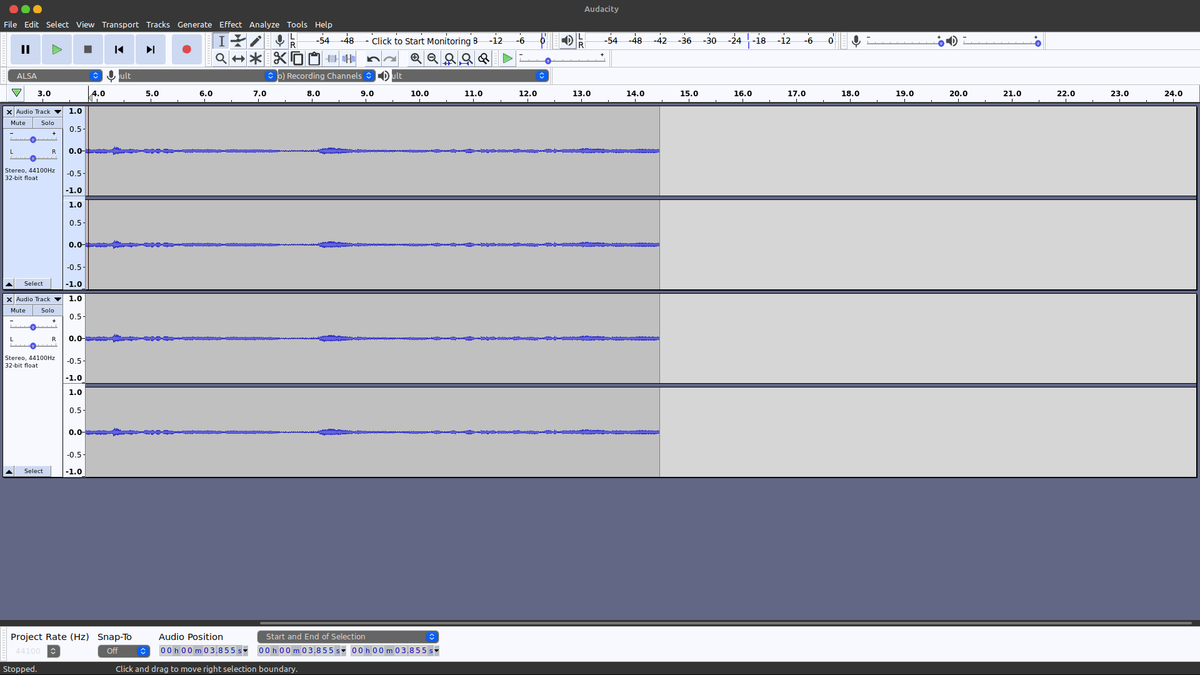Open the File menu

tap(11, 24)
